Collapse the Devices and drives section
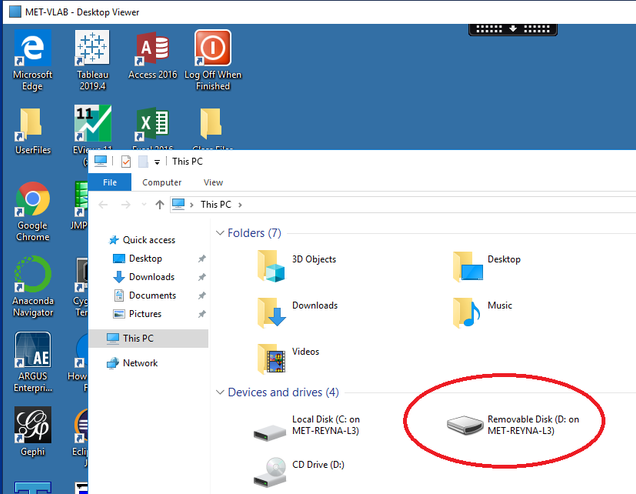This screenshot has width=636, height=494. pos(219,392)
